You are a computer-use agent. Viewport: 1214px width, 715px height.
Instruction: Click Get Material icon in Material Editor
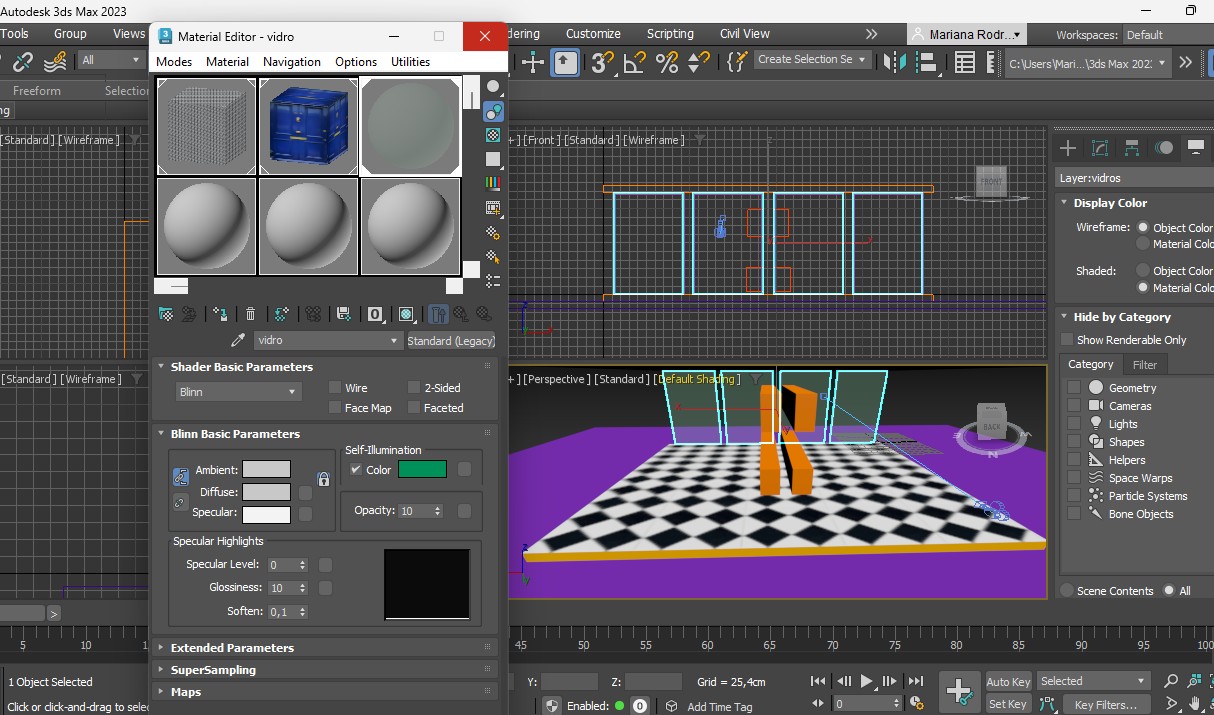166,314
